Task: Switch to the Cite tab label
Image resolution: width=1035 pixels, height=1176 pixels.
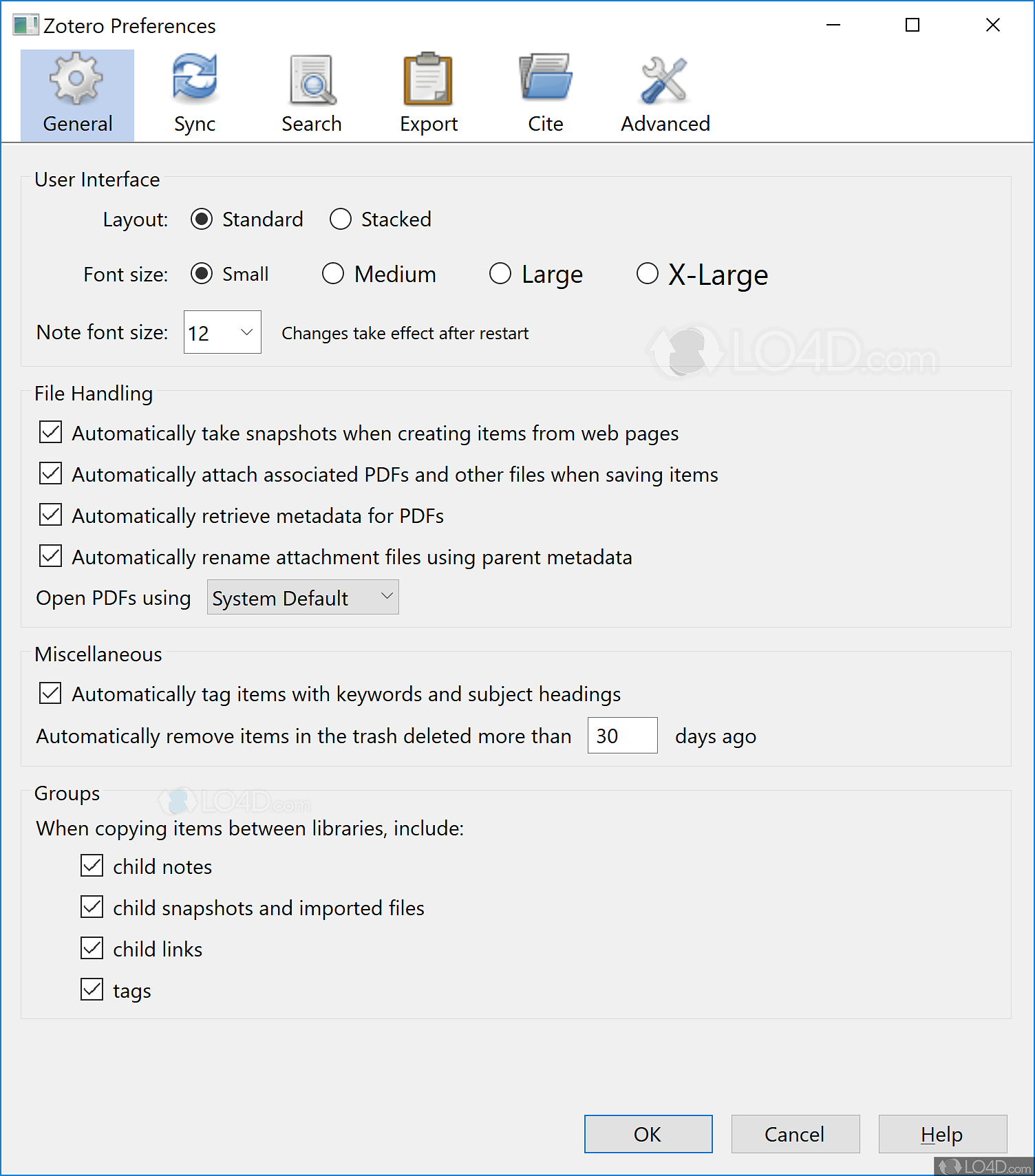Action: [546, 124]
